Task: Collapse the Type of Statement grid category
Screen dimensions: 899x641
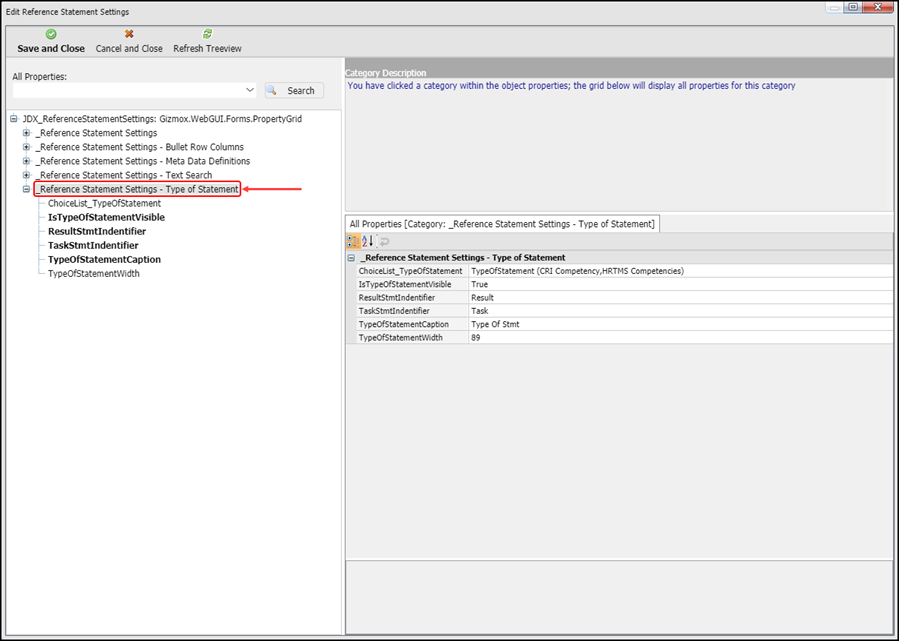Action: click(x=352, y=258)
